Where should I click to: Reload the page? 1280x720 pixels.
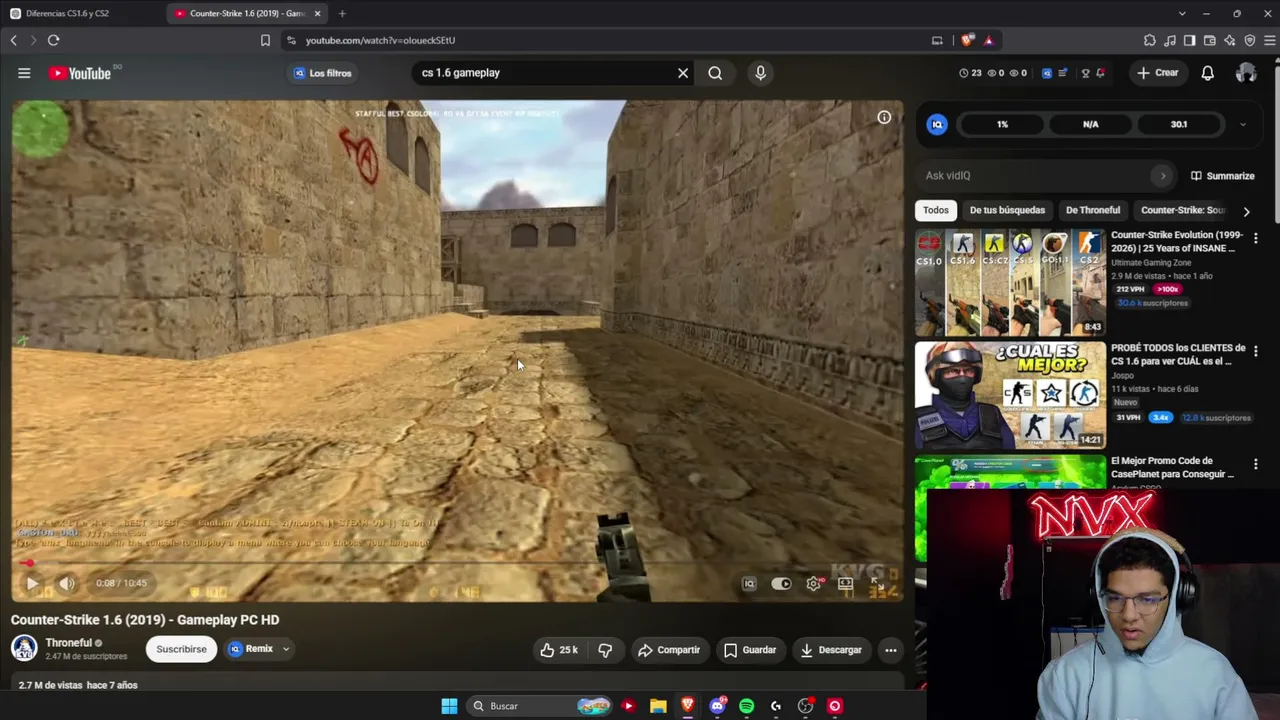[53, 40]
